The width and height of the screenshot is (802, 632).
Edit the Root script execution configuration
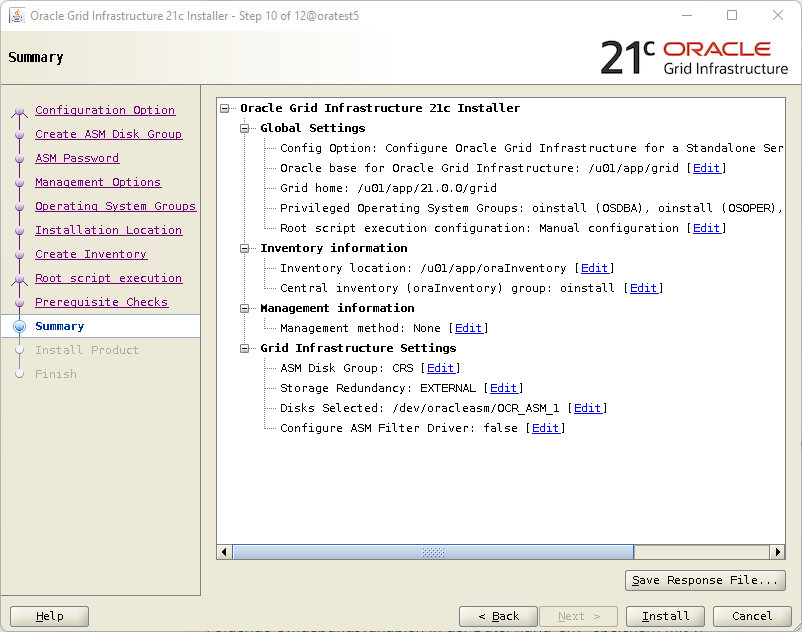(x=706, y=228)
